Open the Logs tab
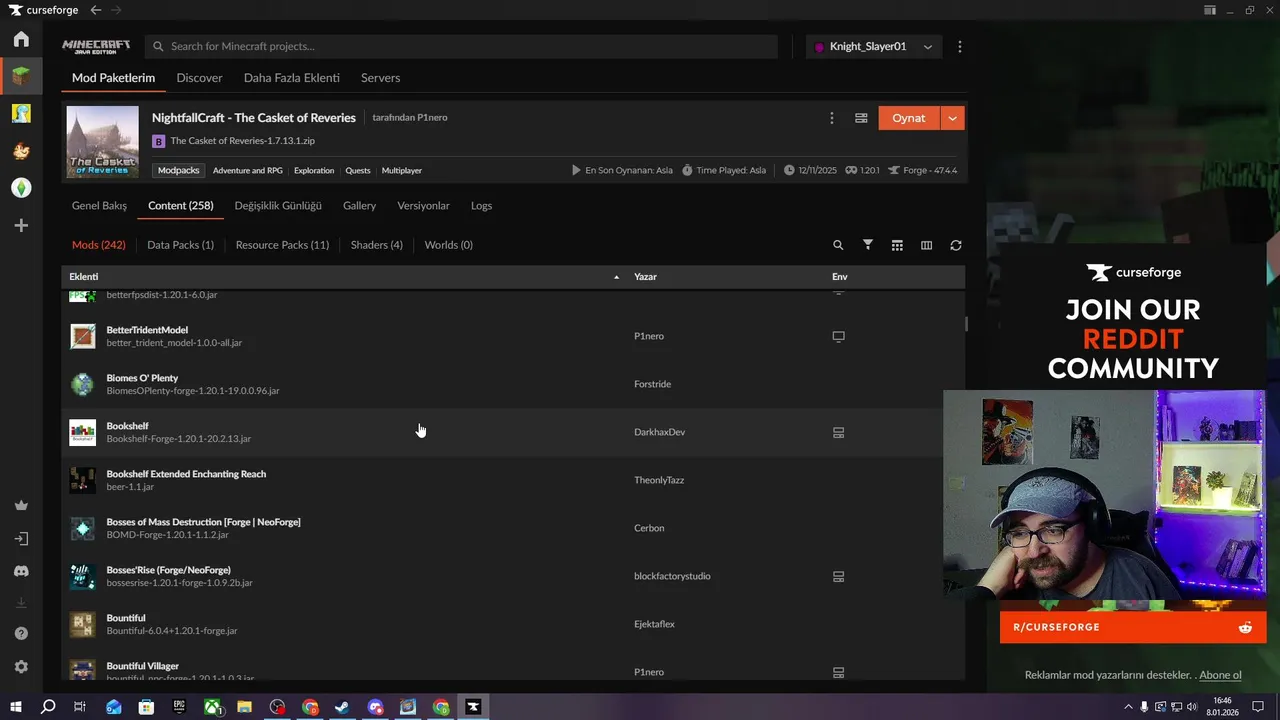This screenshot has width=1280, height=720. coord(481,206)
